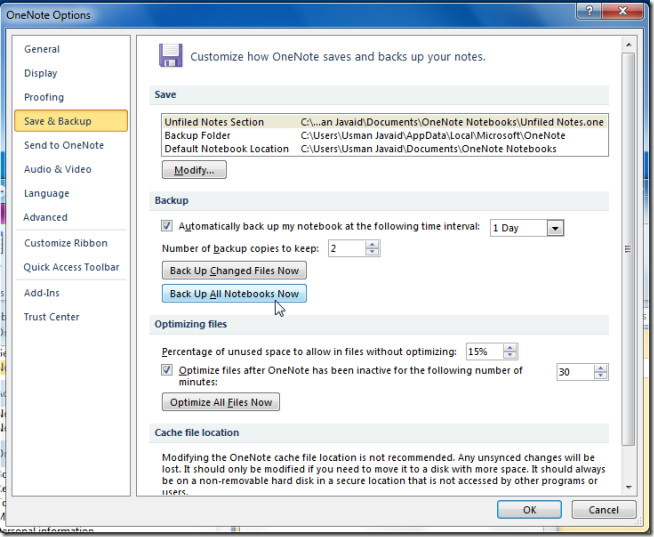654x537 pixels.
Task: Increase number of backup copies to keep
Action: 372,245
